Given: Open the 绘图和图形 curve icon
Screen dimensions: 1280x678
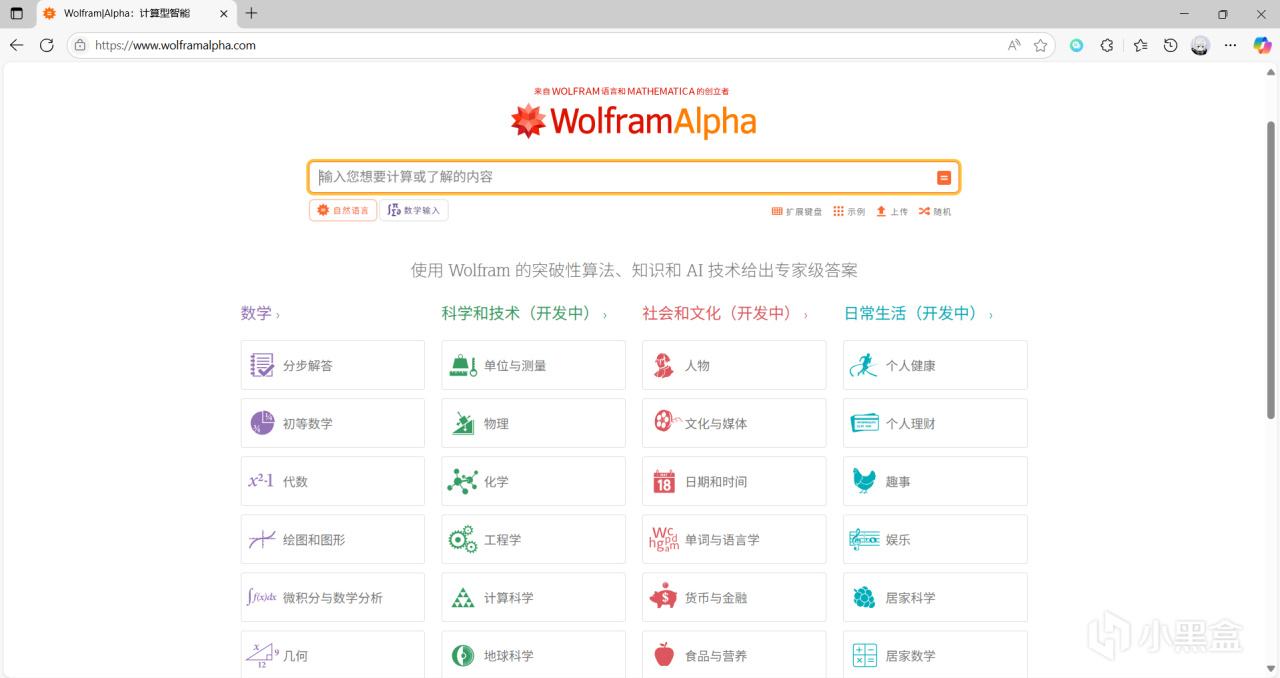Looking at the screenshot, I should pos(262,539).
